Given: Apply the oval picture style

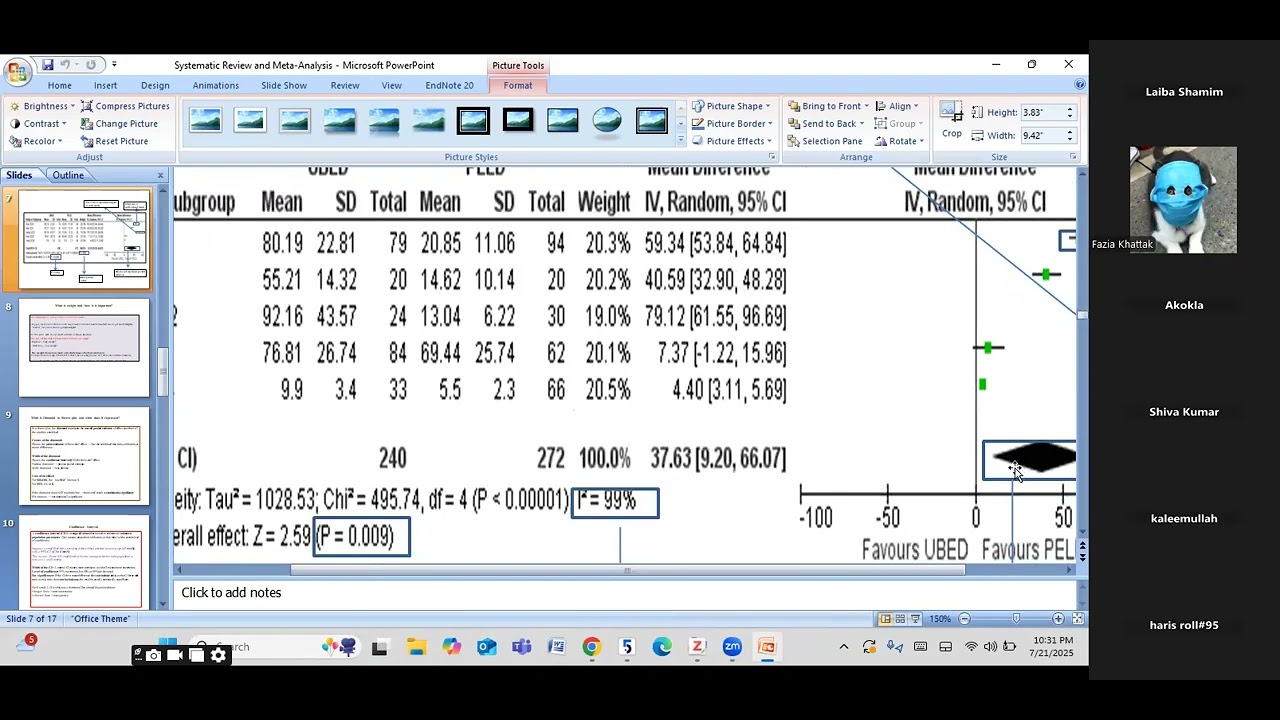Looking at the screenshot, I should 607,121.
